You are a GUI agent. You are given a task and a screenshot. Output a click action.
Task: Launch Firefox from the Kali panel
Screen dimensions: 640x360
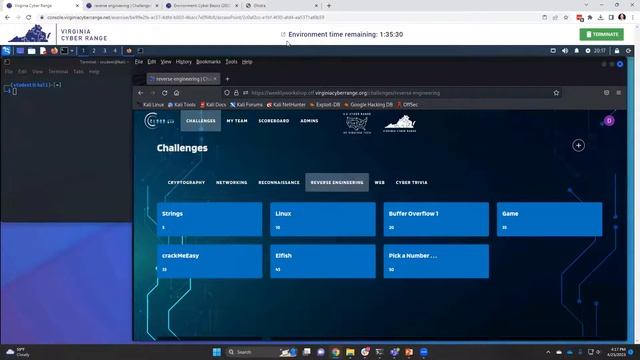54,51
